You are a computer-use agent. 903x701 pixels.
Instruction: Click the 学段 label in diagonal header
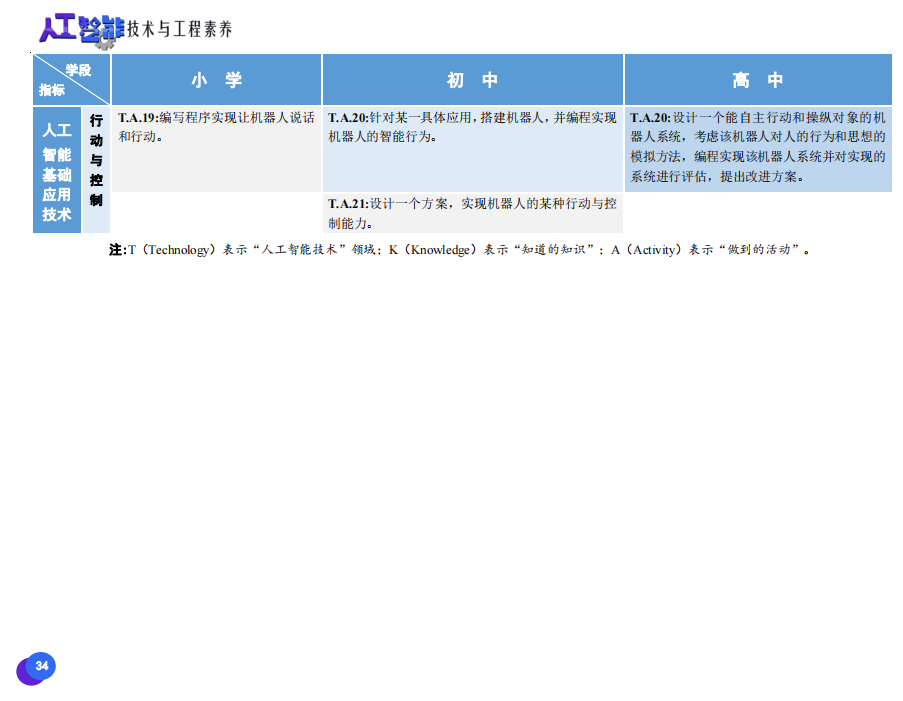pyautogui.click(x=79, y=70)
